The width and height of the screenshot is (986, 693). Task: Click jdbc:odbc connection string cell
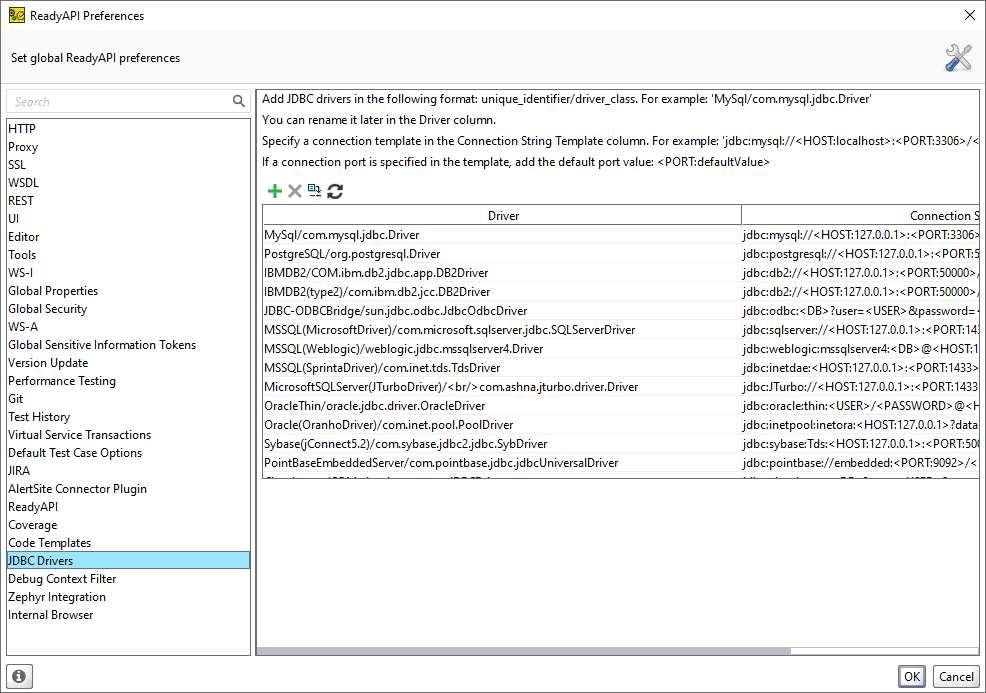tap(860, 311)
